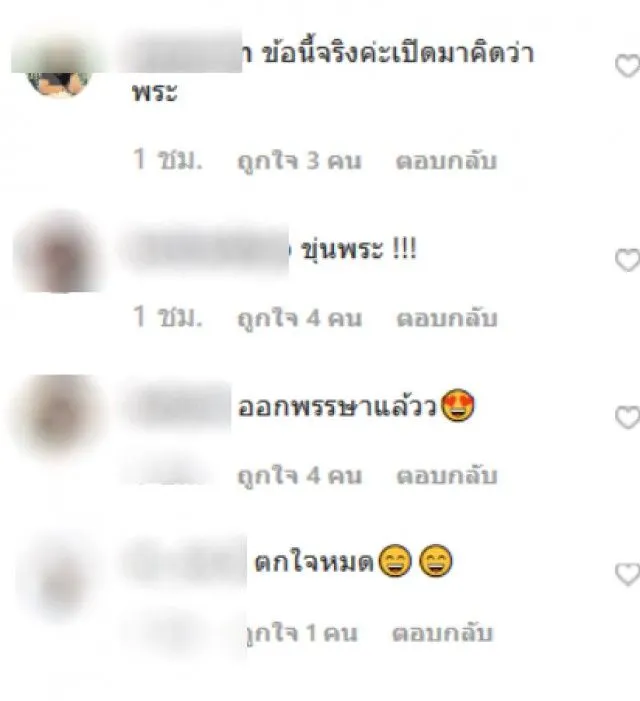
Task: Click ตอบกลับ under ขุ่นพระ !!! comment
Action: point(447,319)
